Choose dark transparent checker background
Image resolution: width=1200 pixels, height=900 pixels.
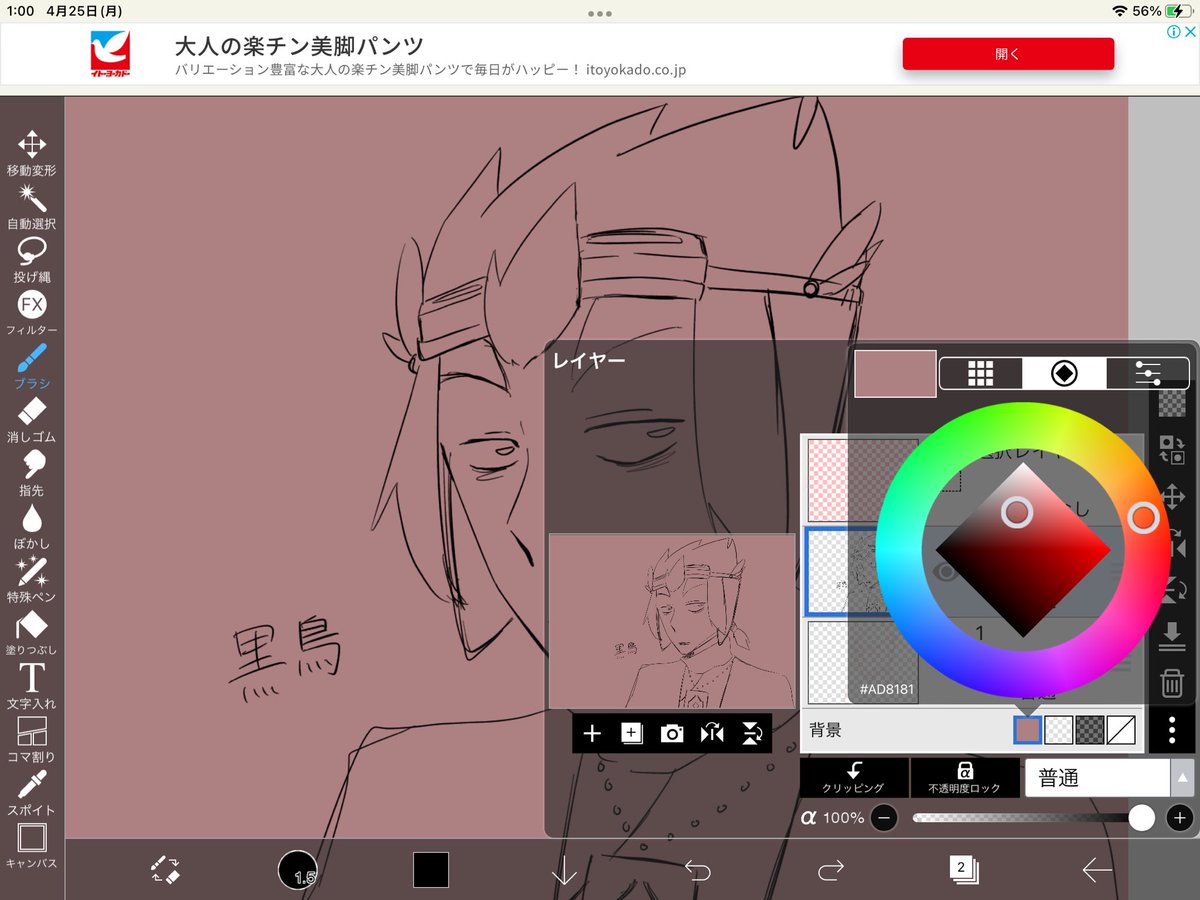tap(1090, 730)
